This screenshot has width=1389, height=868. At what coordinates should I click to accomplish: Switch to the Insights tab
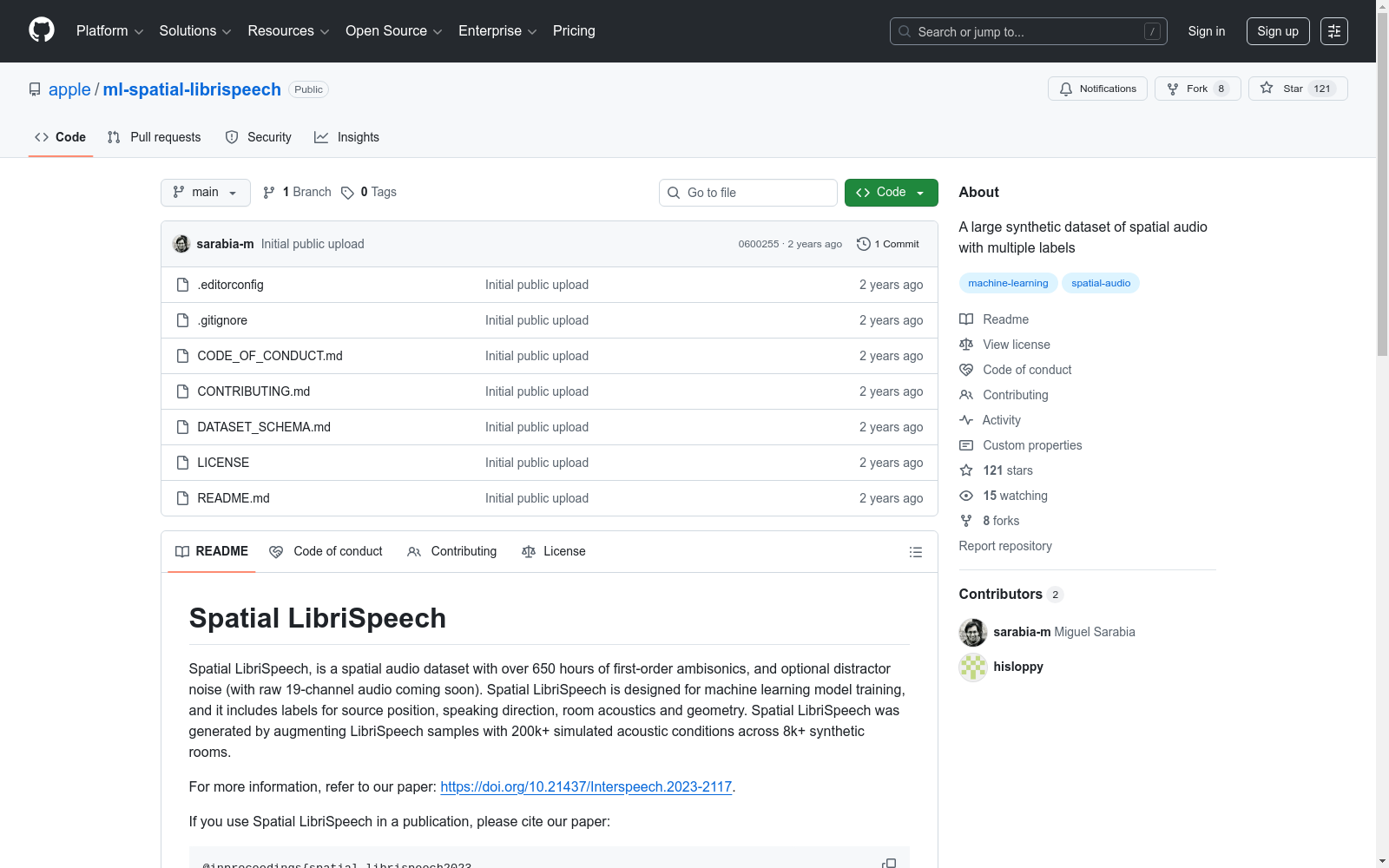coord(347,137)
